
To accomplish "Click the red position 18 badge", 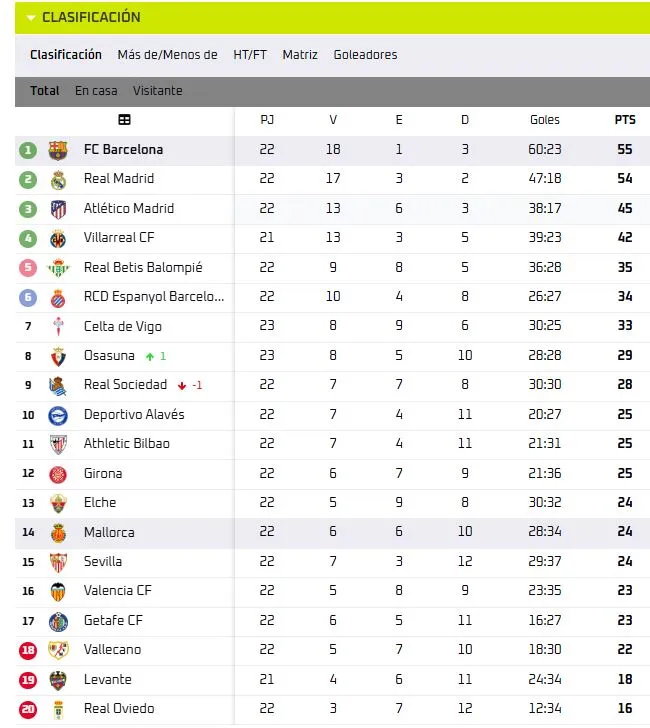I will pyautogui.click(x=28, y=650).
